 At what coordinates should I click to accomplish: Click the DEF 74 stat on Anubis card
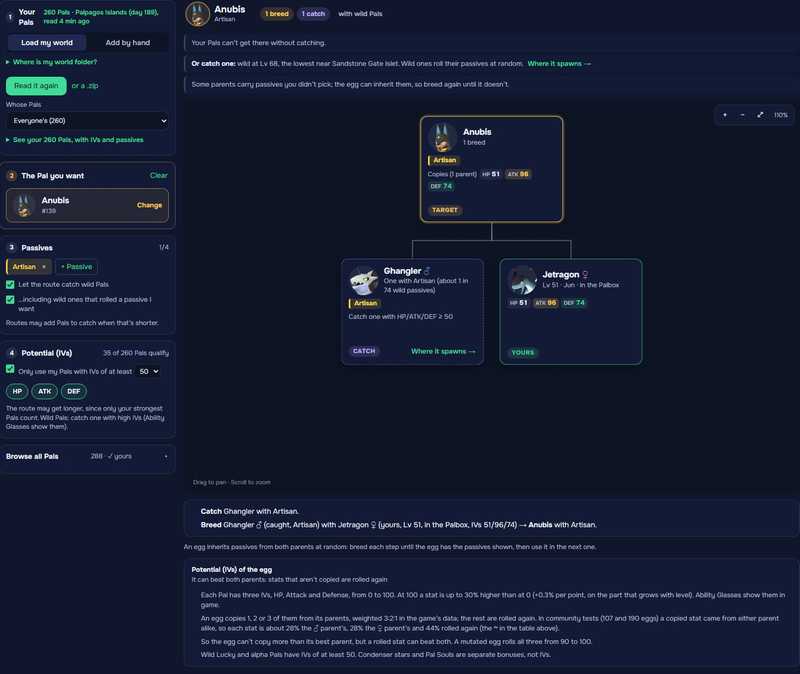[x=441, y=186]
